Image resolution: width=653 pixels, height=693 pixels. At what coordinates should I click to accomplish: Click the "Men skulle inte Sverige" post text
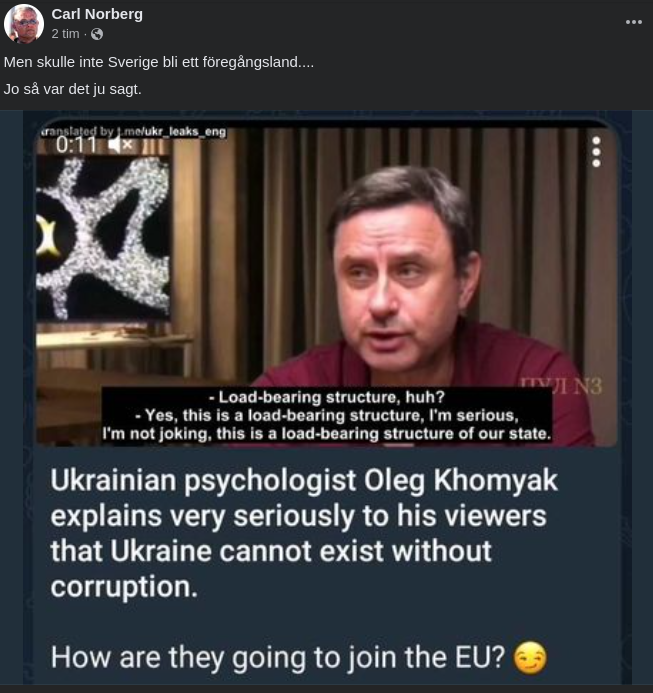(158, 62)
